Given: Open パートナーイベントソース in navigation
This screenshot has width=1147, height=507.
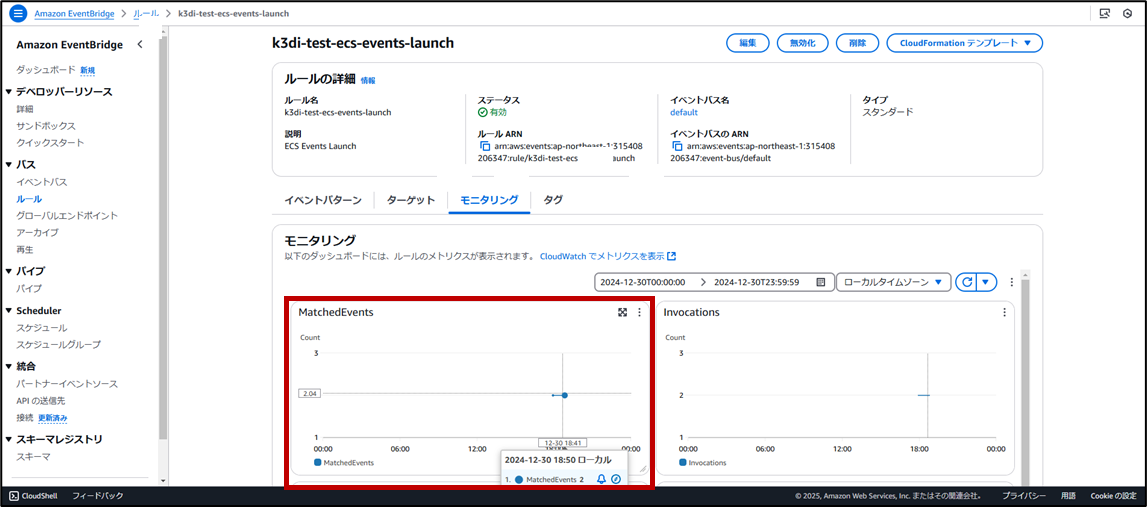Looking at the screenshot, I should point(67,384).
